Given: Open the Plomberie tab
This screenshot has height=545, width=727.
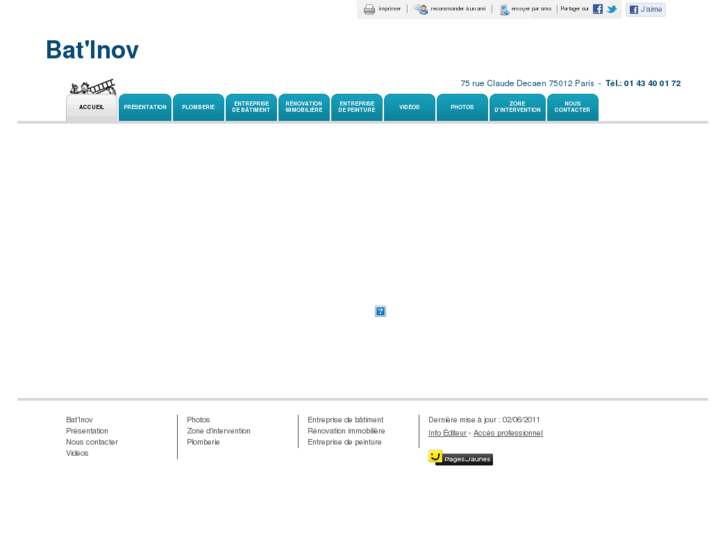Looking at the screenshot, I should point(198,107).
